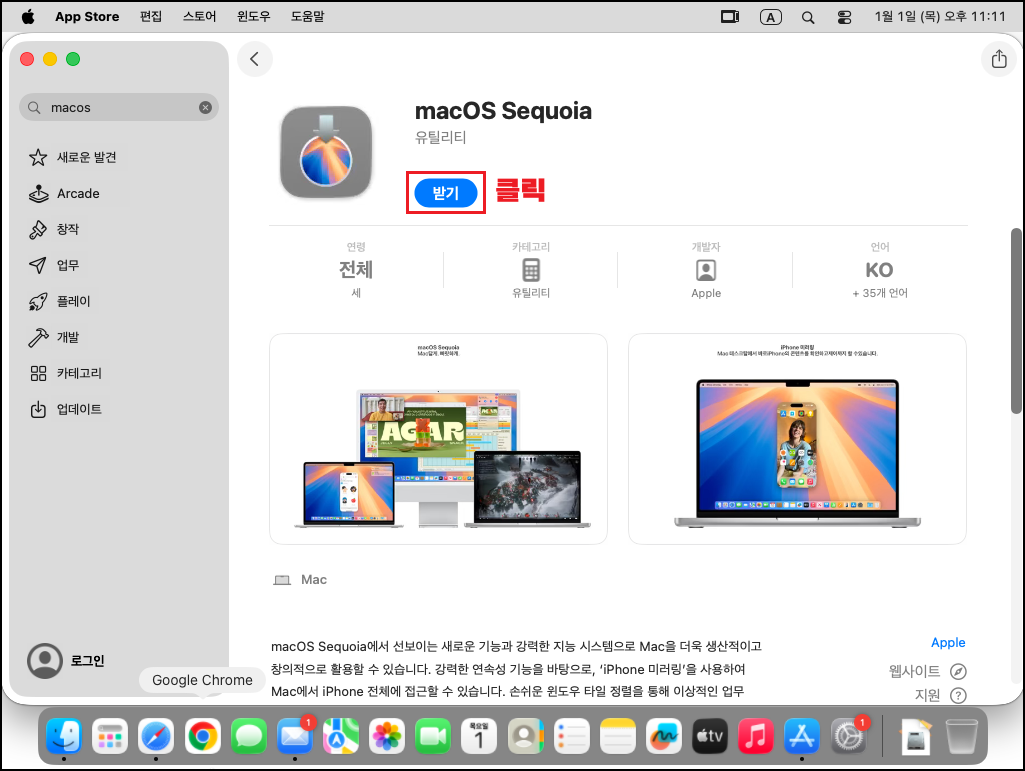
Task: Open 플레이 in the sidebar
Action: 61,301
